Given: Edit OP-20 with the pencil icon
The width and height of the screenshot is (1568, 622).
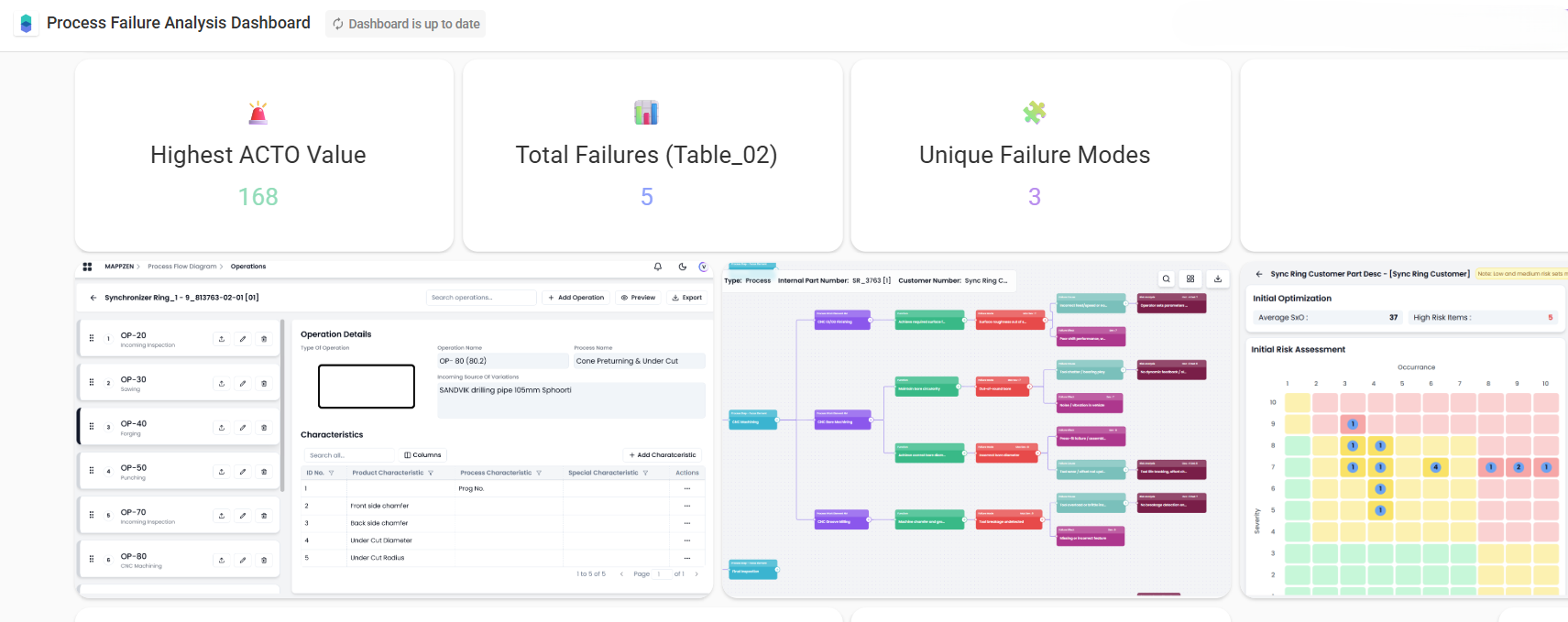Looking at the screenshot, I should pos(243,339).
